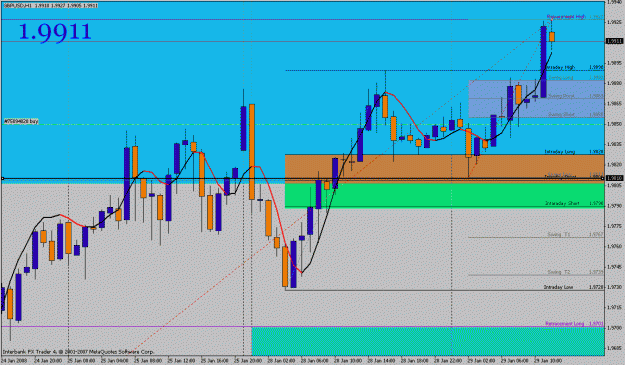Click the 1.9810 price tag on the price axis
The width and height of the screenshot is (625, 365).
[614, 178]
